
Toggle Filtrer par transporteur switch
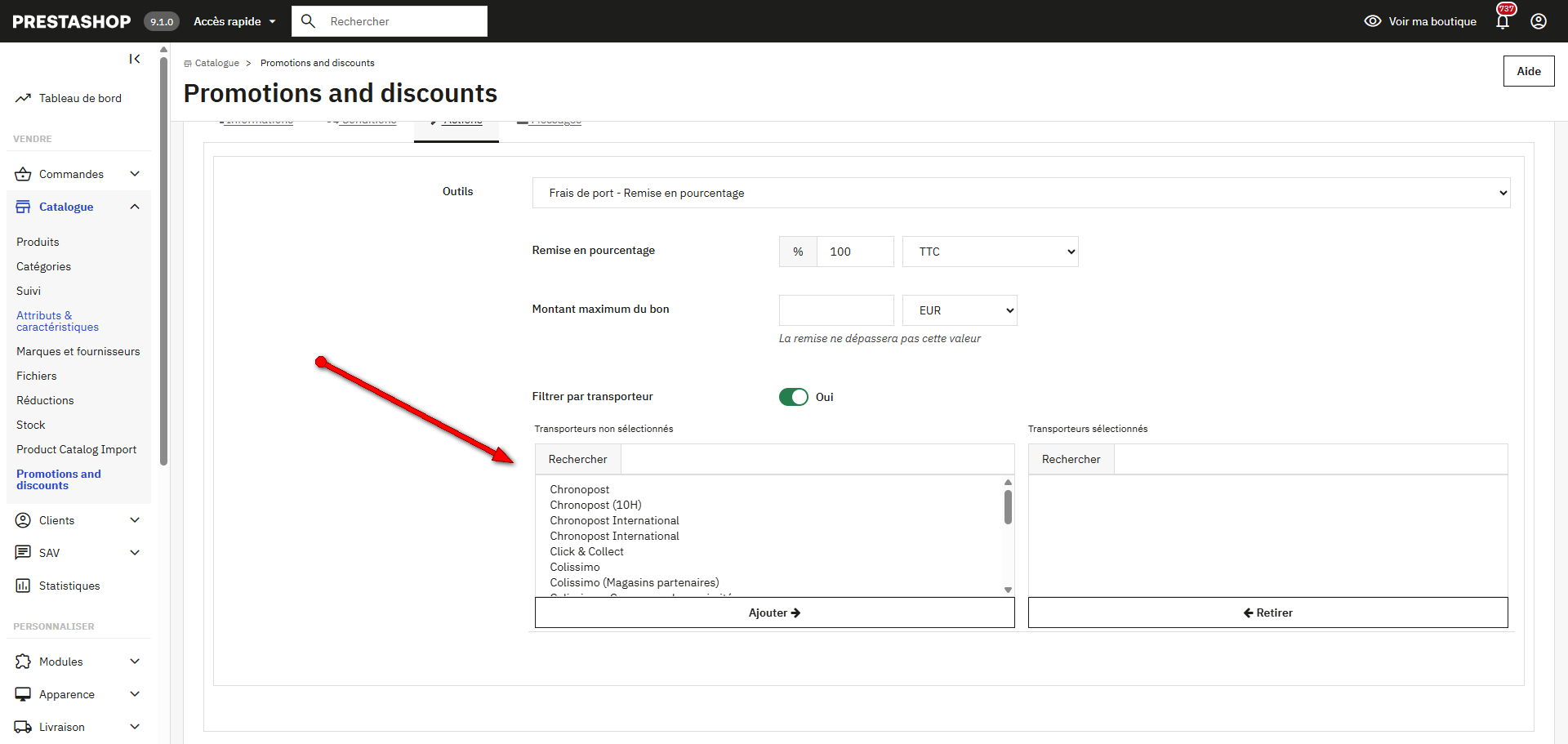793,397
